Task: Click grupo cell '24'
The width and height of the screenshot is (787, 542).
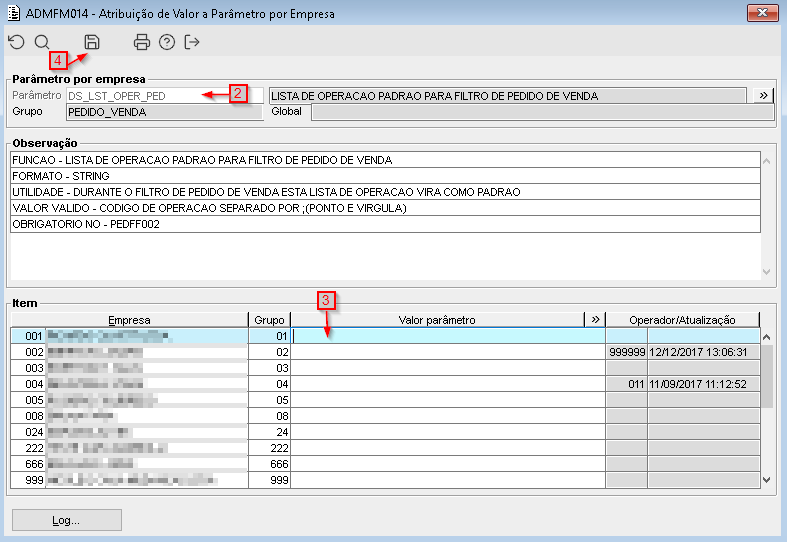Action: click(270, 432)
